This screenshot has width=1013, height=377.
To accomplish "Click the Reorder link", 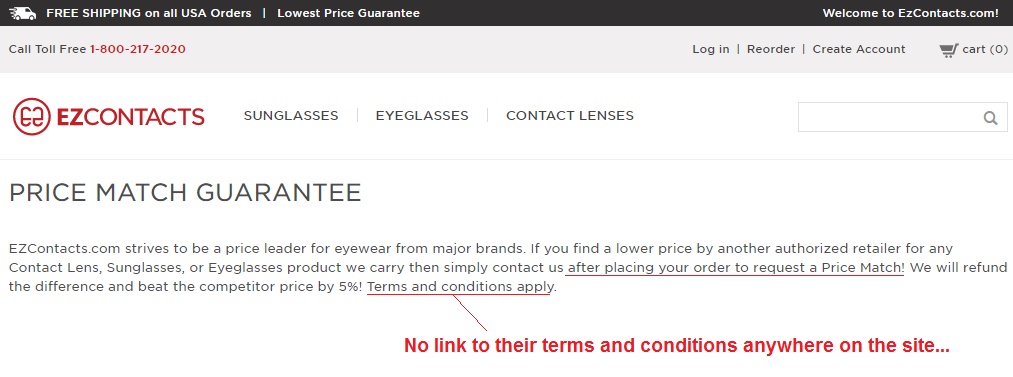I will (771, 49).
